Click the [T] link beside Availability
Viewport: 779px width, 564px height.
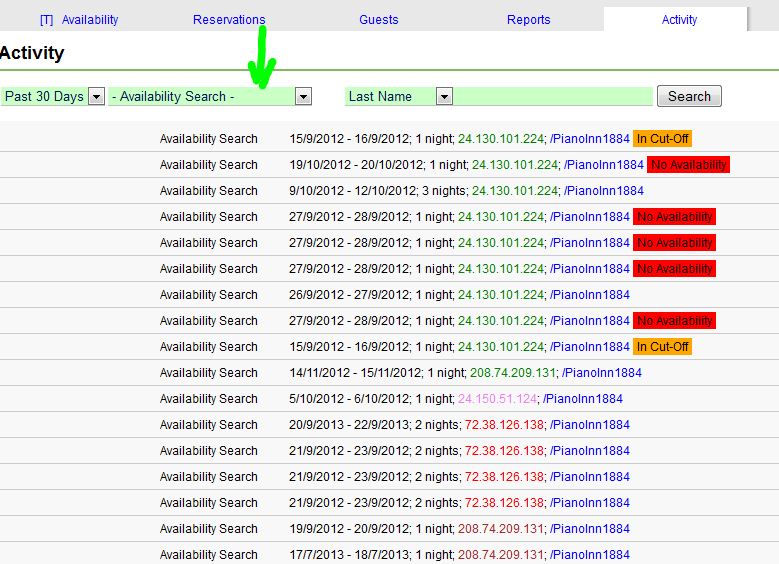[x=46, y=20]
